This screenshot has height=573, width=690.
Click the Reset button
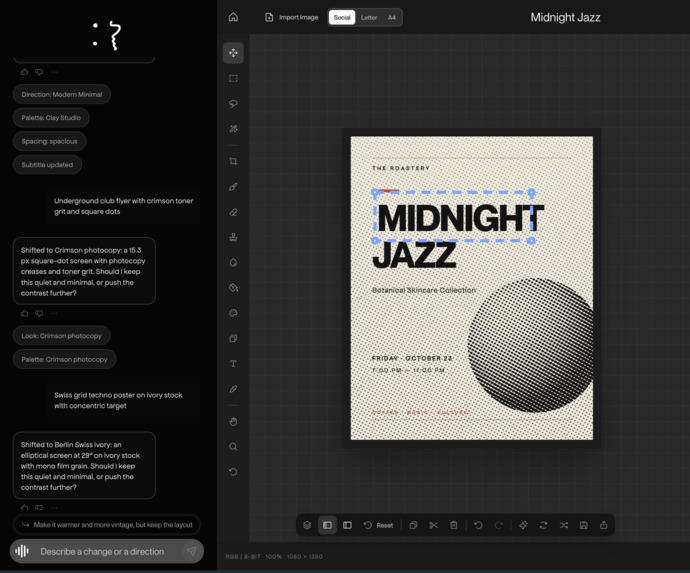click(x=378, y=525)
